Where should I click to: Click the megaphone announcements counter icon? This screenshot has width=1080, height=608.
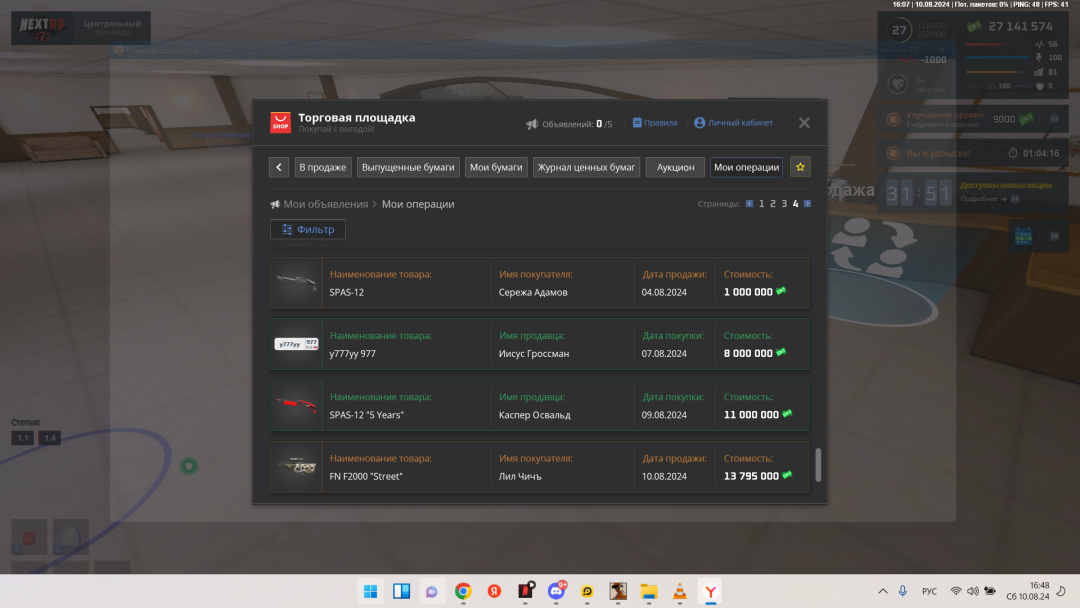click(532, 124)
